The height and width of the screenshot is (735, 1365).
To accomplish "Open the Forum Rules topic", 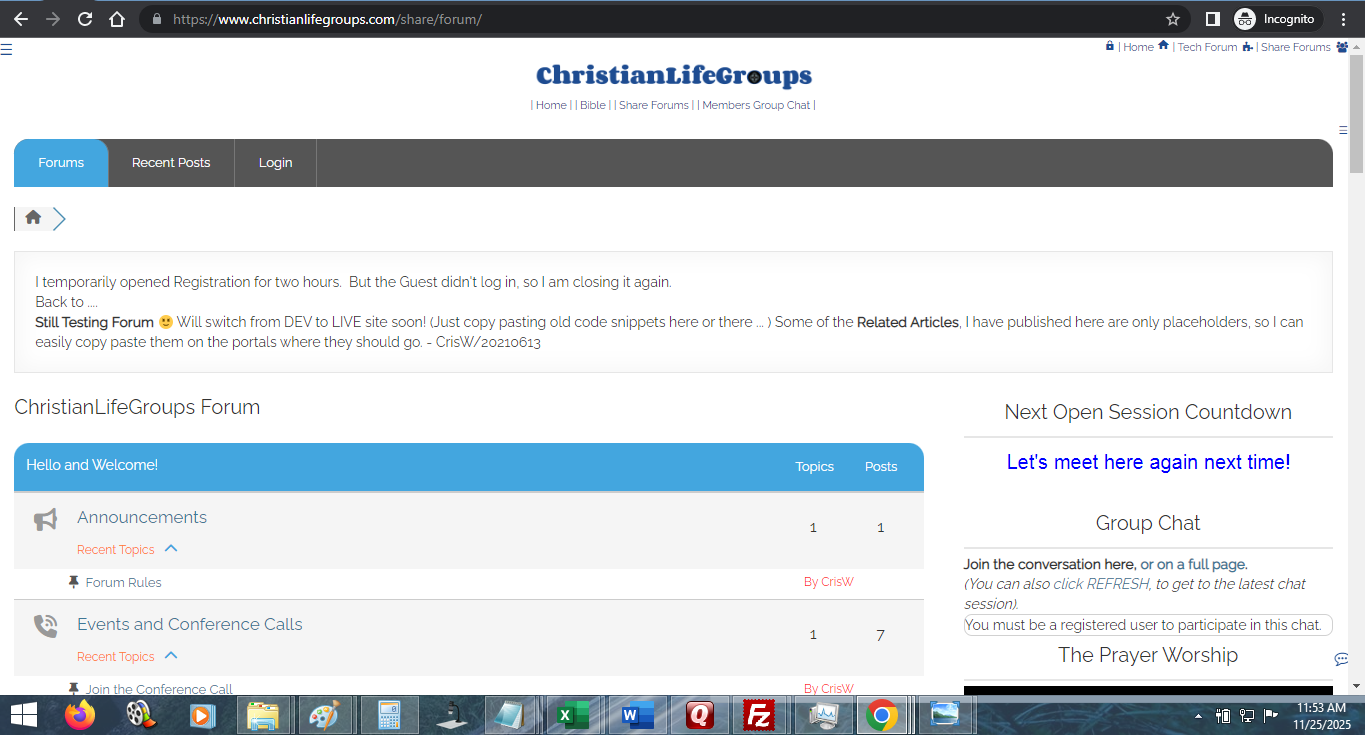I will tap(123, 582).
